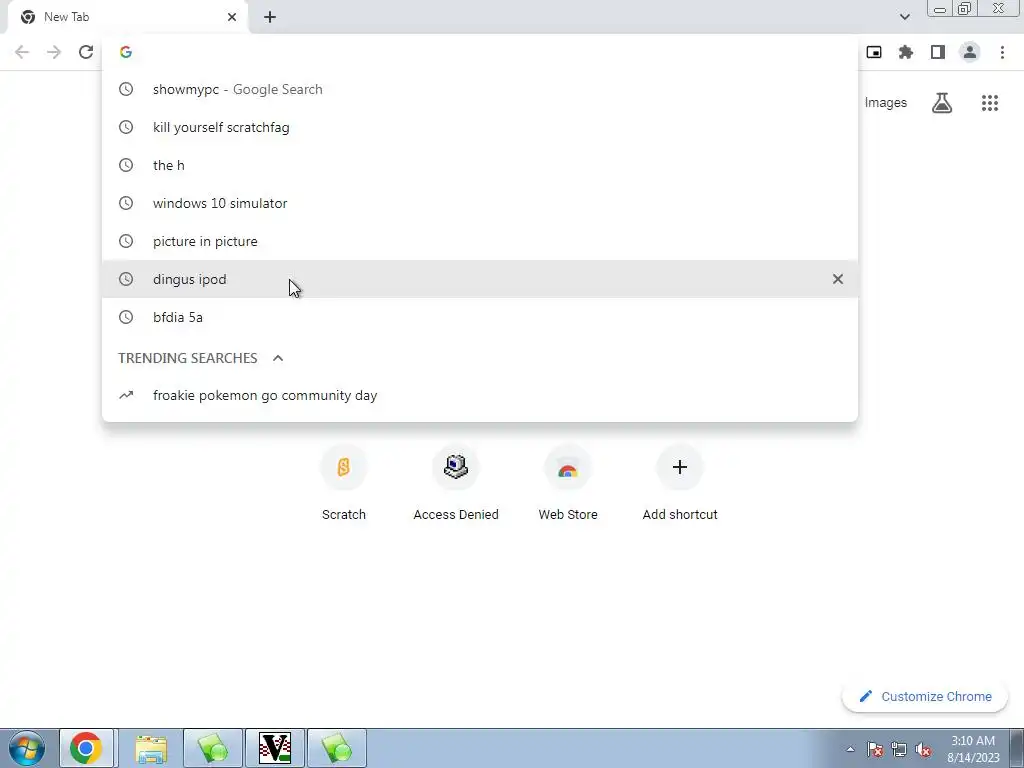Open the second green taskbar app
This screenshot has height=768, width=1024.
336,748
